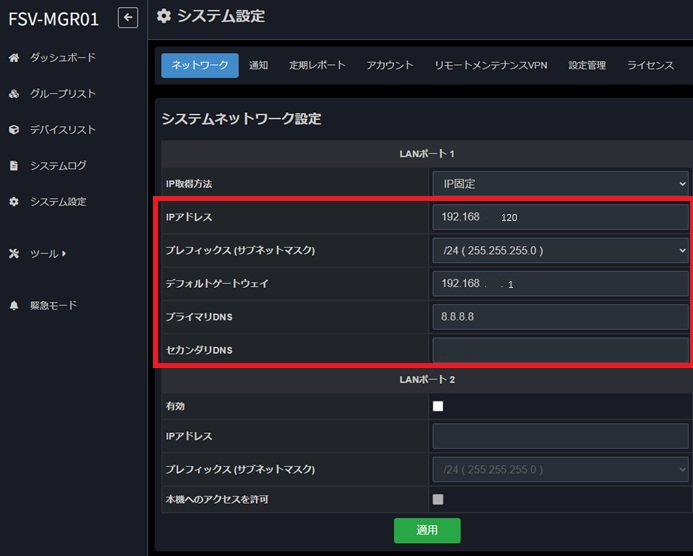
Task: Open システム設定 in the sidebar
Action: (58, 202)
